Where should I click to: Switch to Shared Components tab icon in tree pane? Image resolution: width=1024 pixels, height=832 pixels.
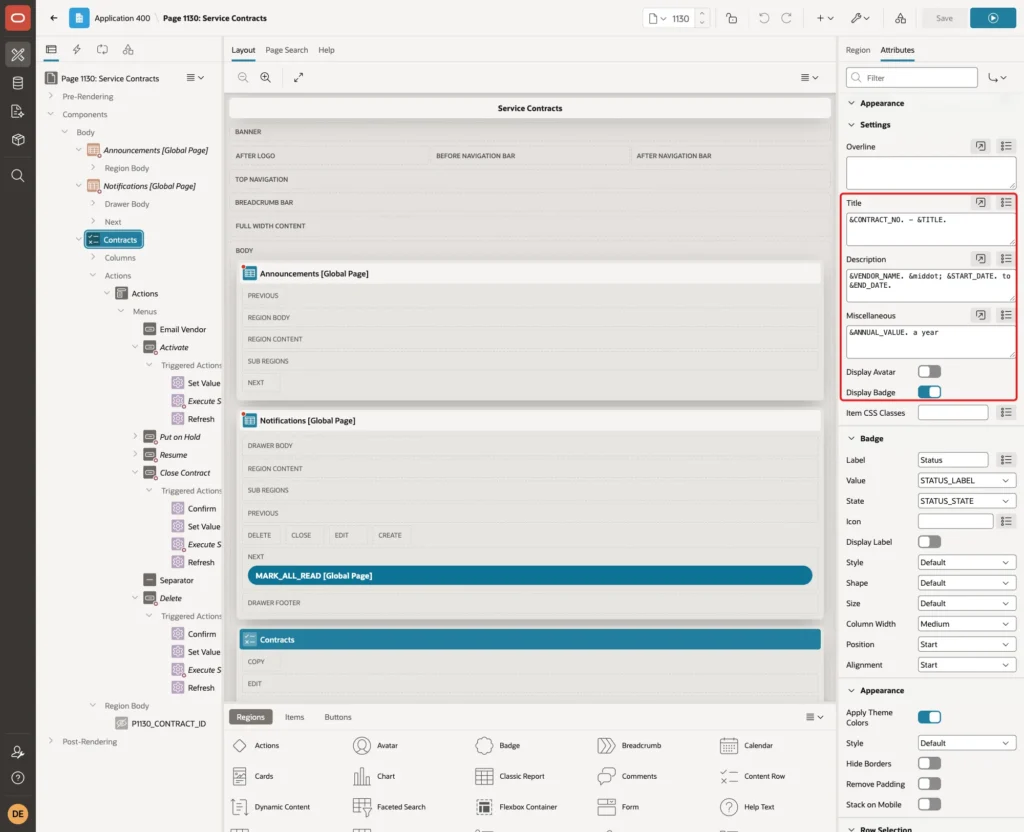click(128, 50)
